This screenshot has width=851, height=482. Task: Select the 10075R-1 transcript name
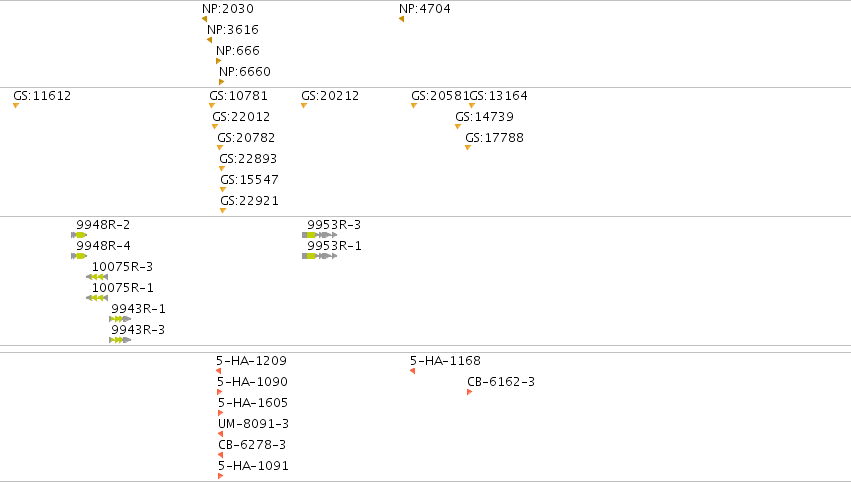[x=122, y=288]
